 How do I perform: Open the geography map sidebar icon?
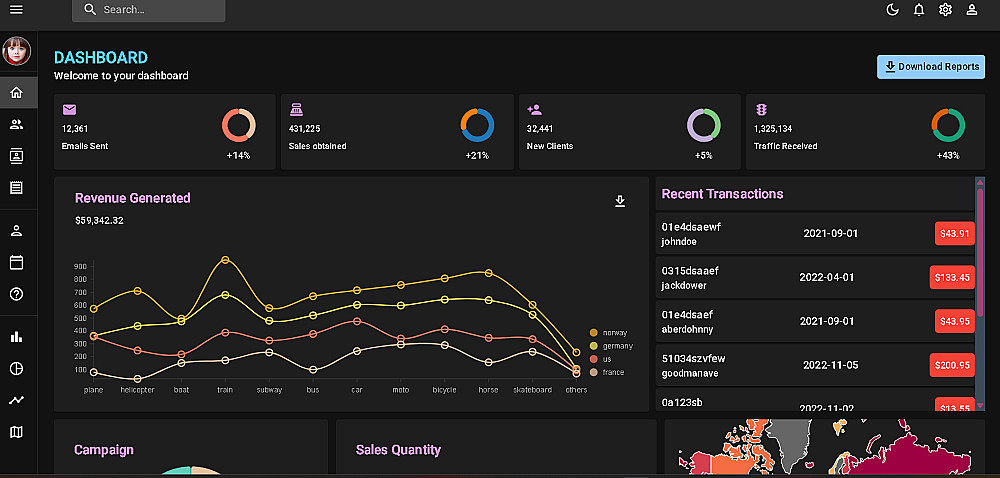tap(17, 432)
